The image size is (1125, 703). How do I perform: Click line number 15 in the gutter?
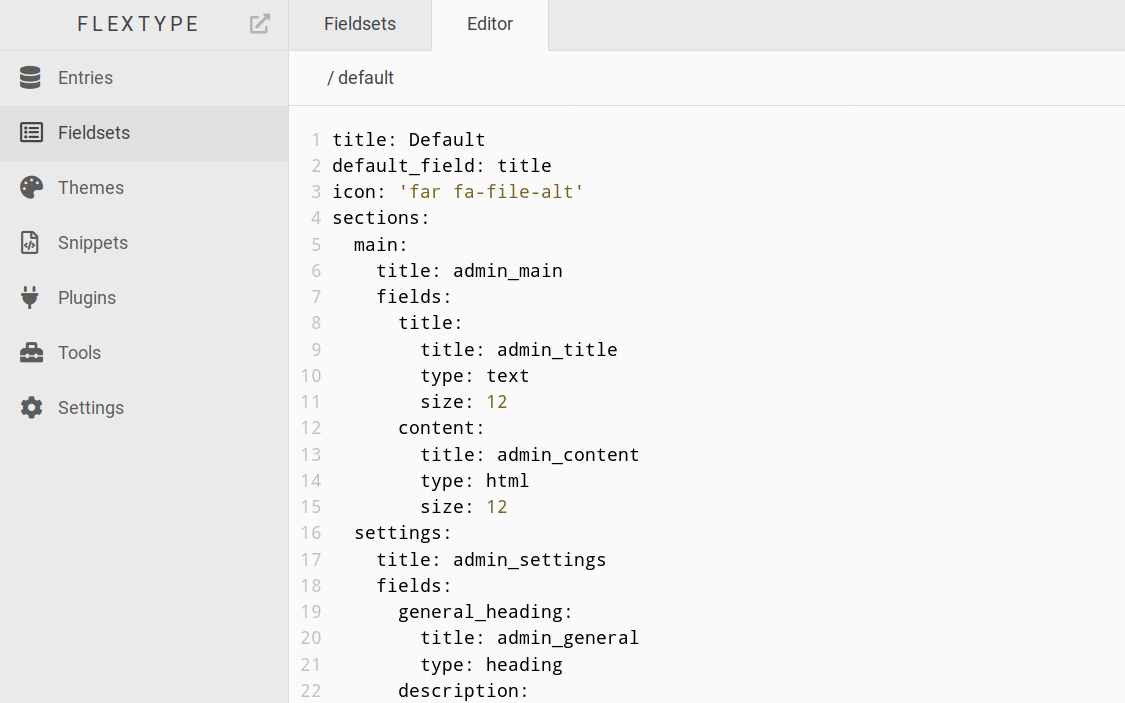(311, 507)
